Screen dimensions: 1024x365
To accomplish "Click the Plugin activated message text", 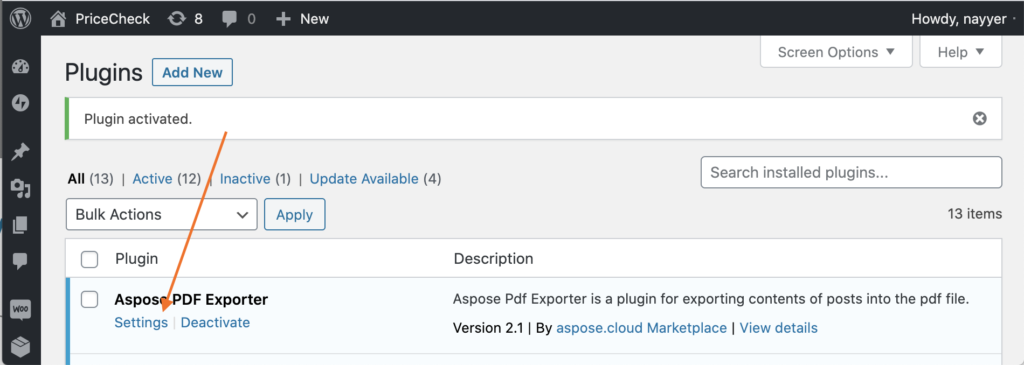I will pyautogui.click(x=138, y=119).
